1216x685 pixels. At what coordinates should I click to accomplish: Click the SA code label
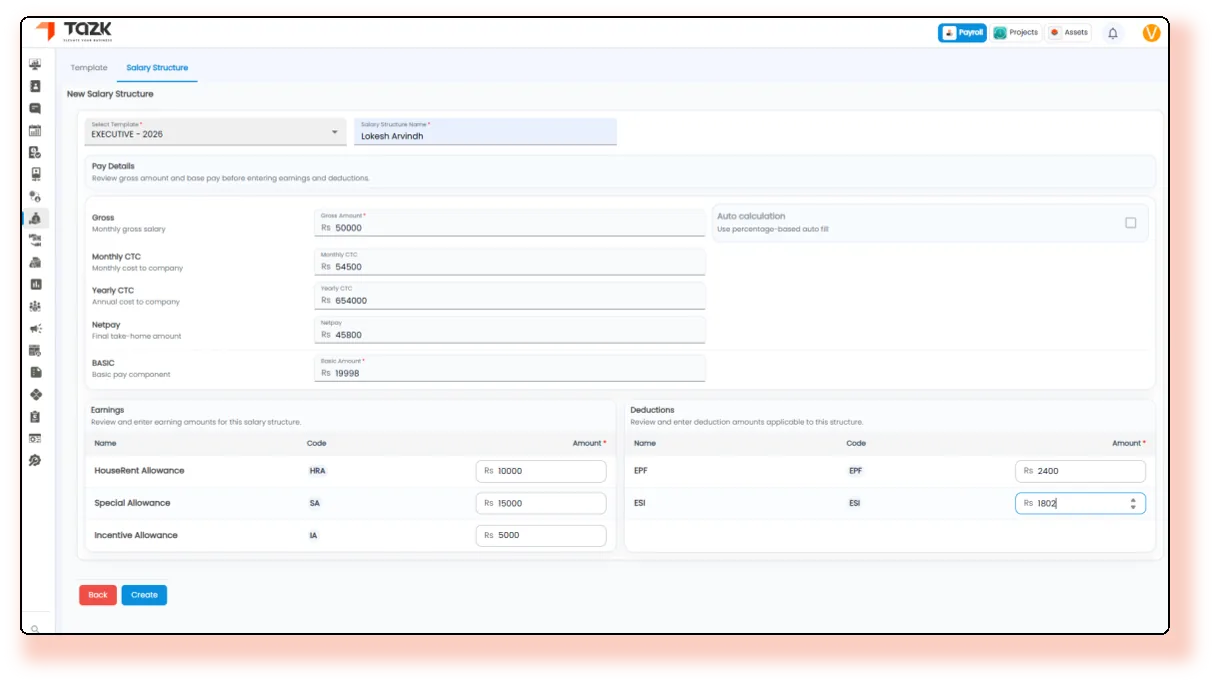(315, 503)
